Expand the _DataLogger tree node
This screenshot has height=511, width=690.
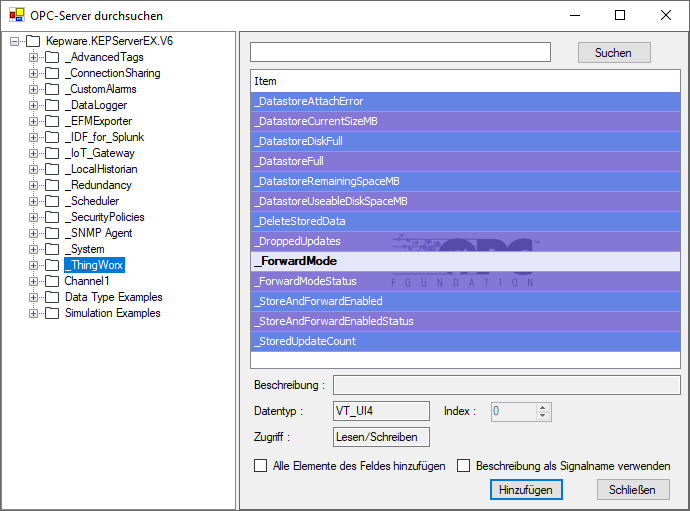click(33, 105)
